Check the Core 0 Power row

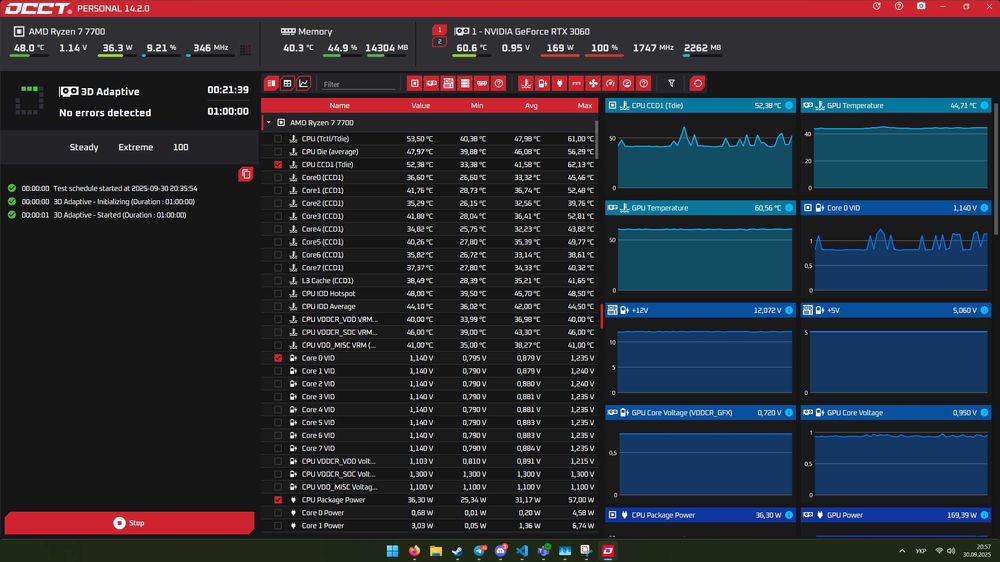(278, 512)
